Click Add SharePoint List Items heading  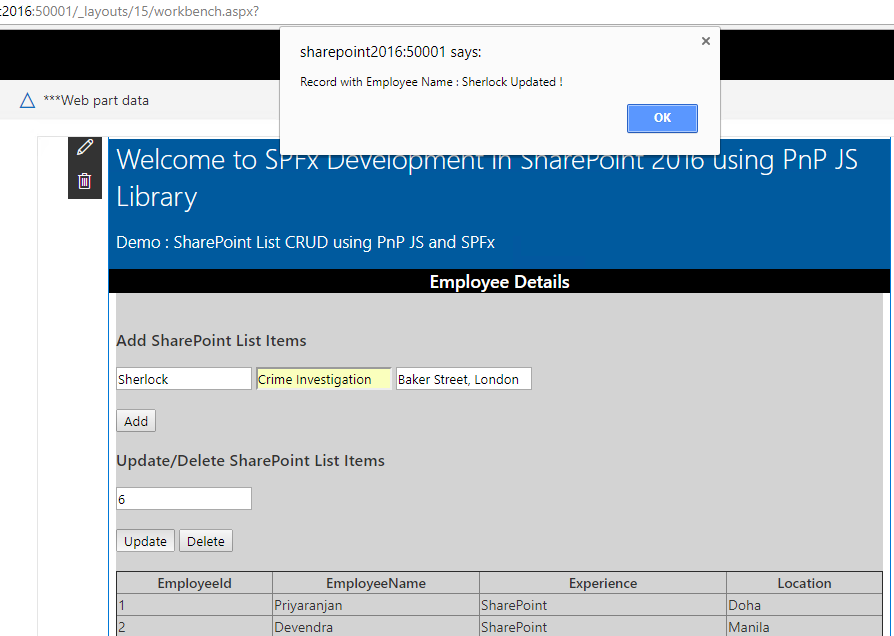tap(212, 341)
